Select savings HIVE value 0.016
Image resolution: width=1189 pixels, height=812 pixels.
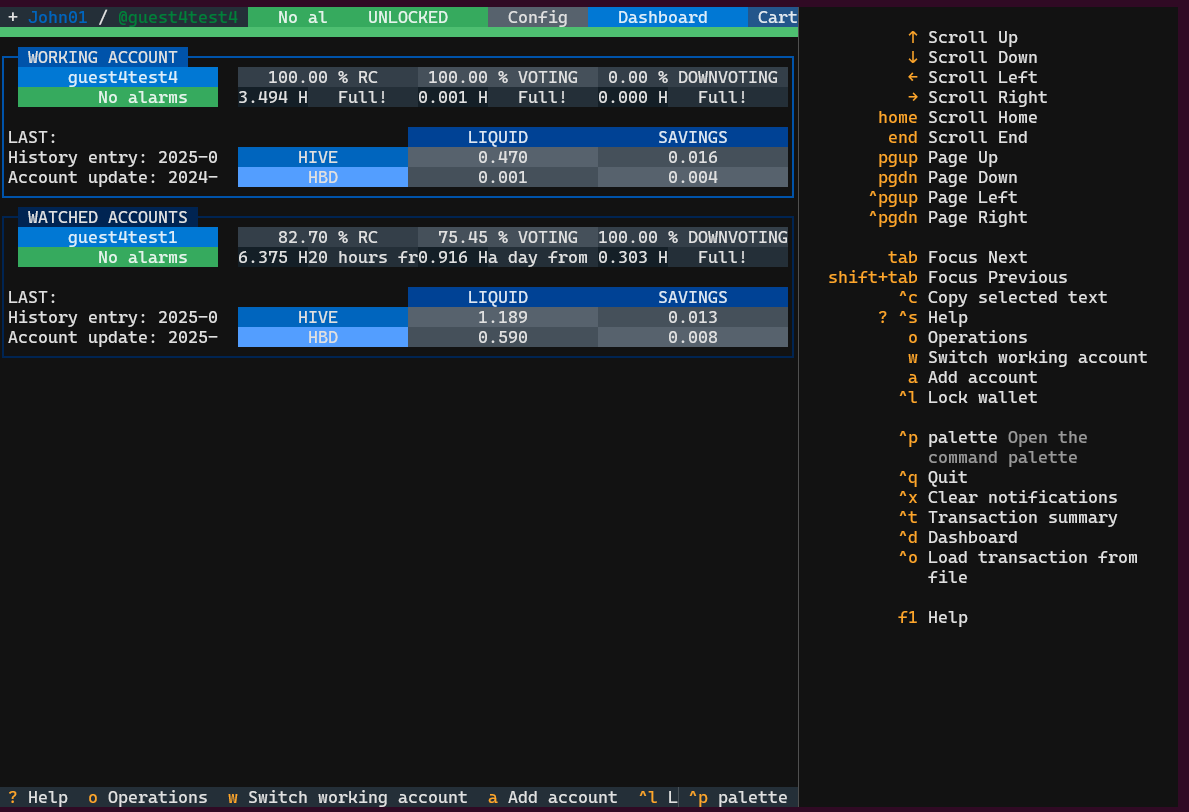[693, 157]
